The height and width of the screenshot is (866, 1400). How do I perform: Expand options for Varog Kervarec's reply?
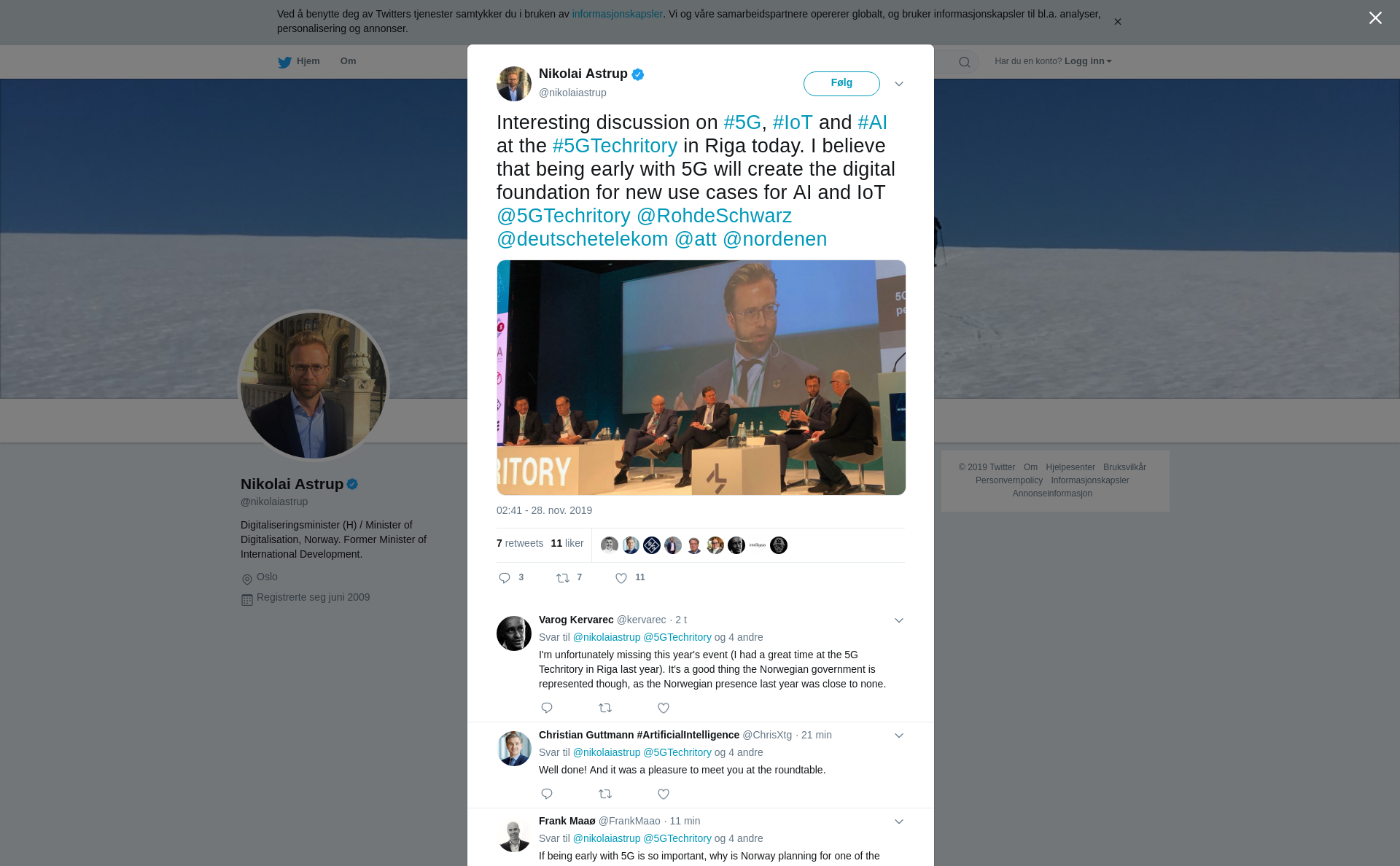[x=899, y=620]
